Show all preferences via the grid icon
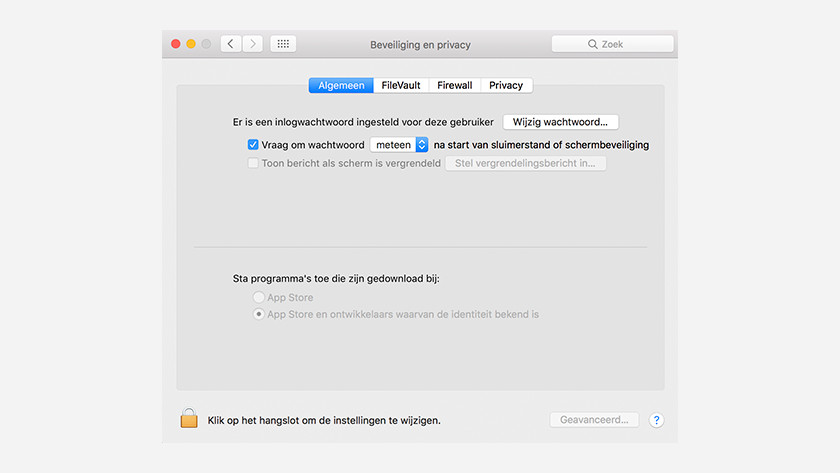The image size is (840, 473). 283,44
